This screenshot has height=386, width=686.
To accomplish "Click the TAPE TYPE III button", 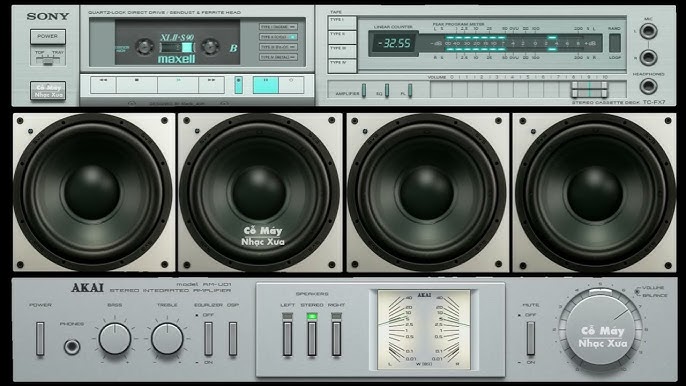I will (x=342, y=52).
